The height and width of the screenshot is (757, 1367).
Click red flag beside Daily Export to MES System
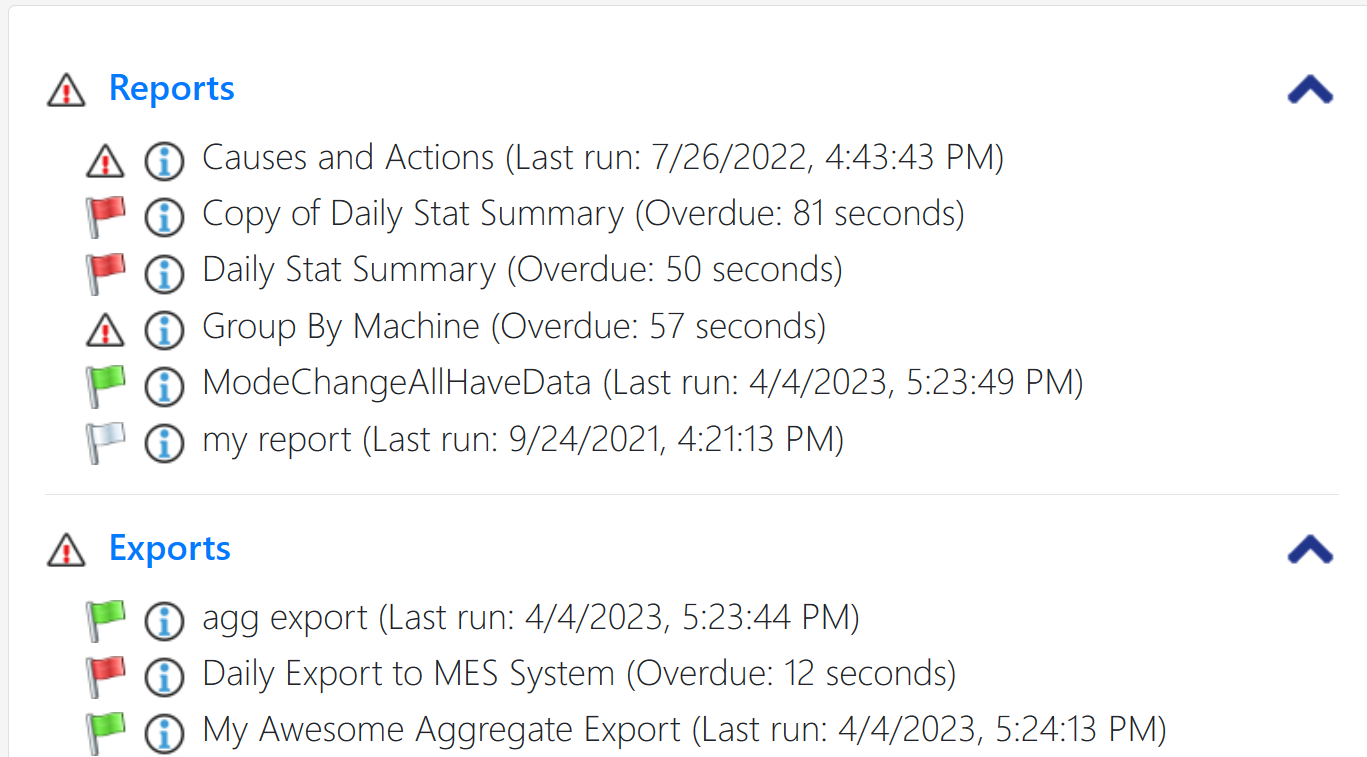[x=105, y=676]
